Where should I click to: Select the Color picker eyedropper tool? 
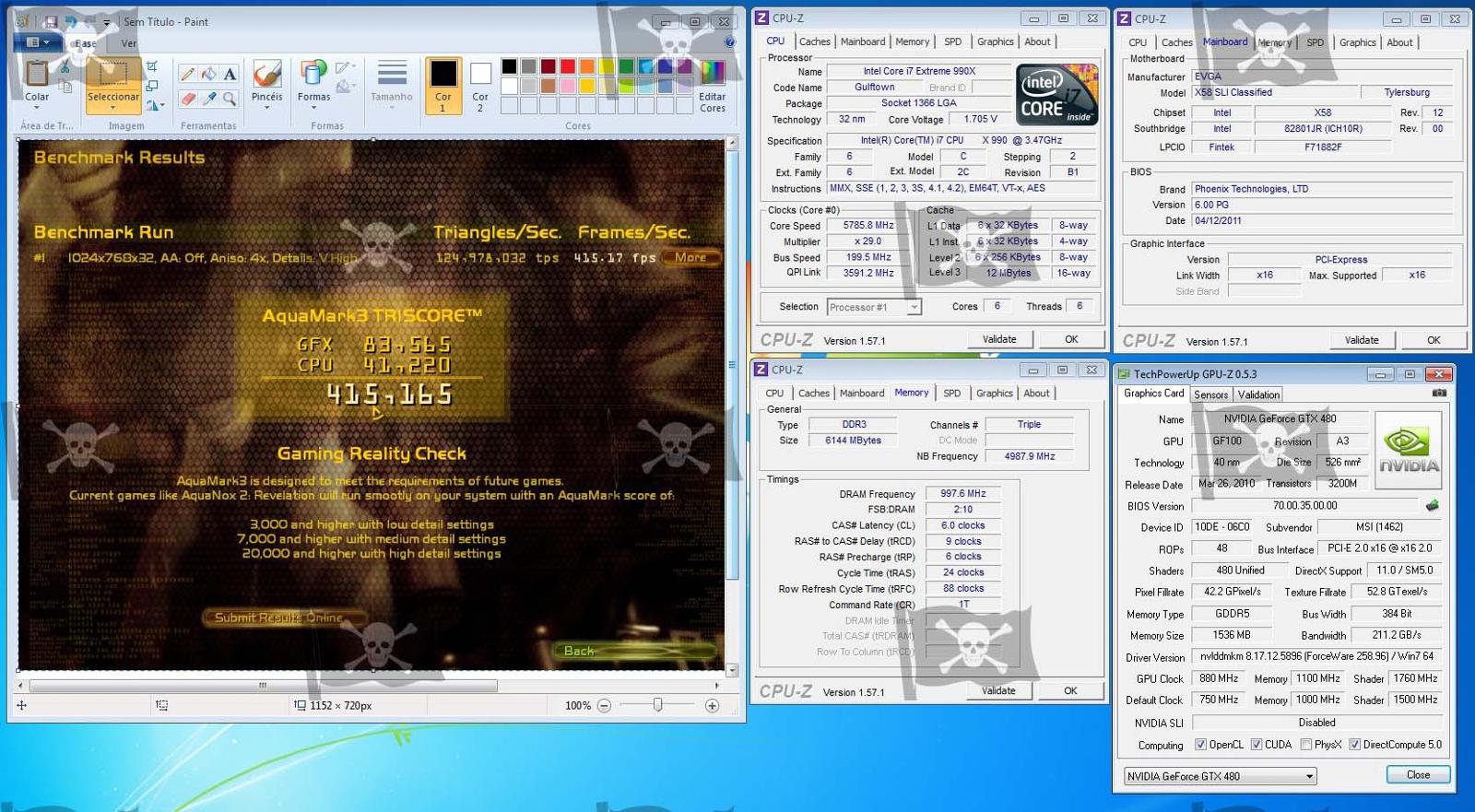208,98
